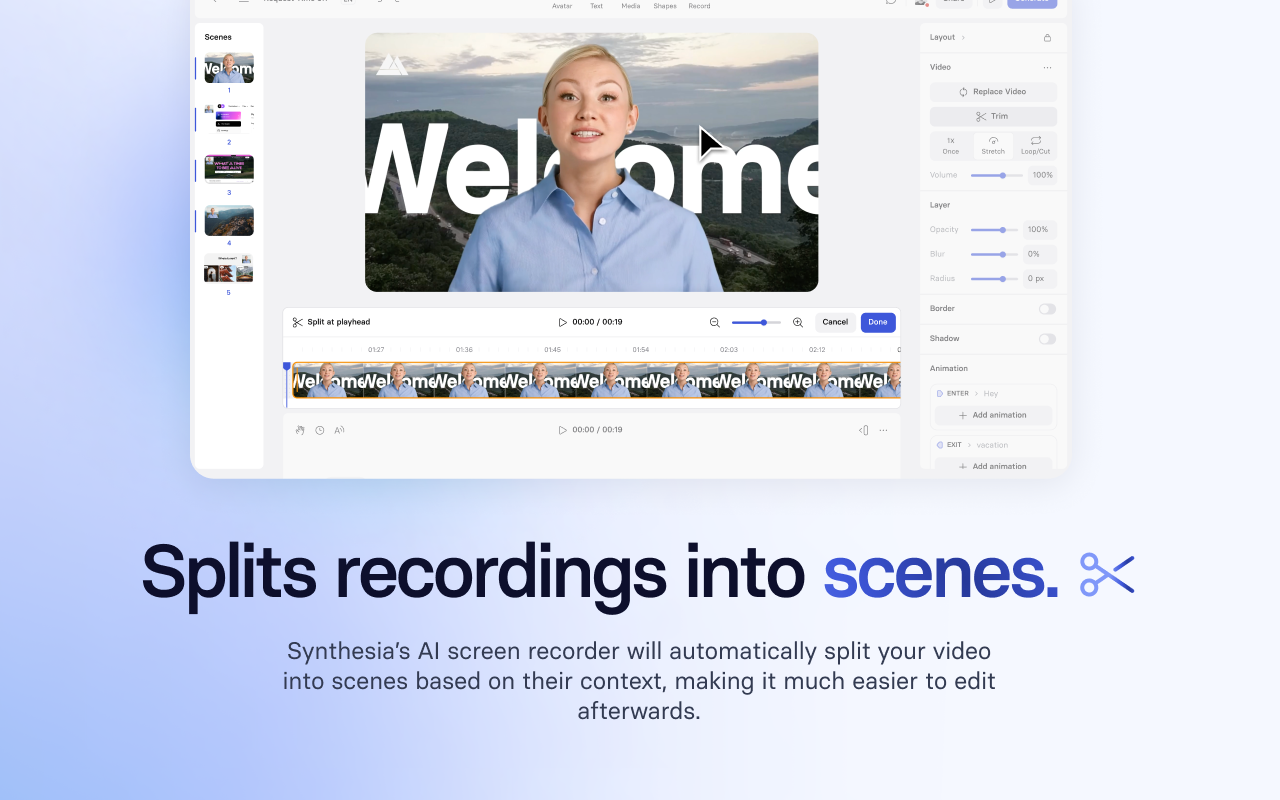
Task: Select the Loop/Cut playback mode
Action: (1036, 146)
